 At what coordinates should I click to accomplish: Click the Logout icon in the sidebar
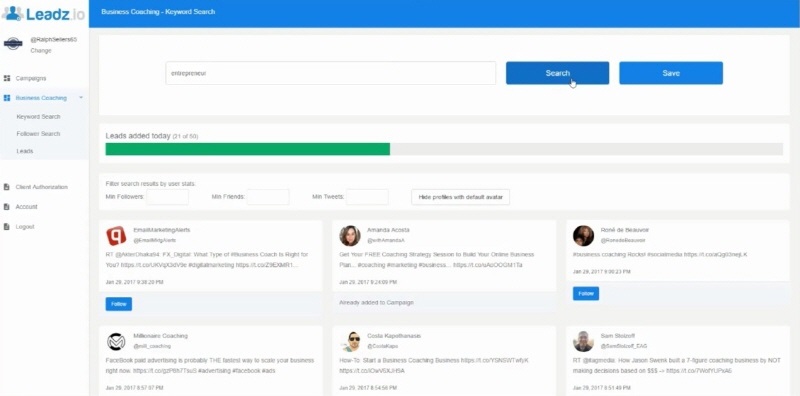(7, 227)
